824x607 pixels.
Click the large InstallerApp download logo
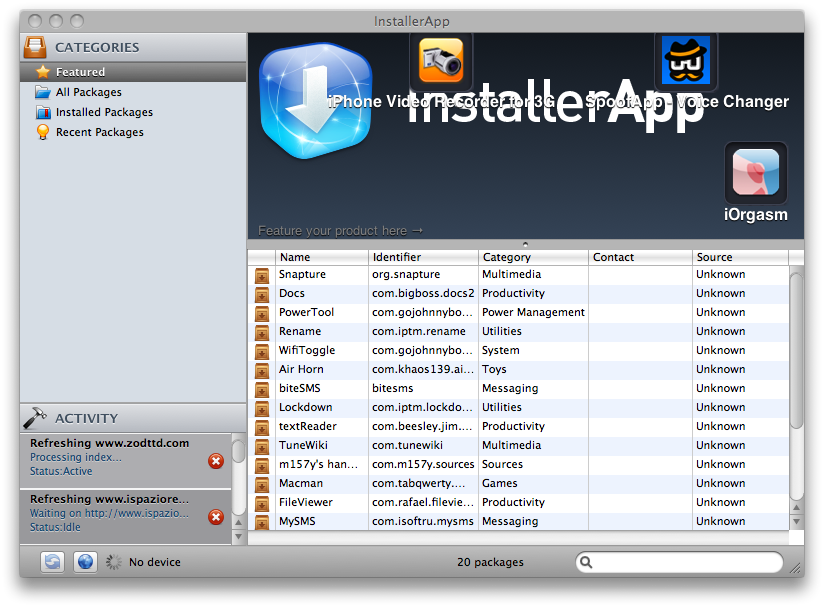(x=315, y=102)
